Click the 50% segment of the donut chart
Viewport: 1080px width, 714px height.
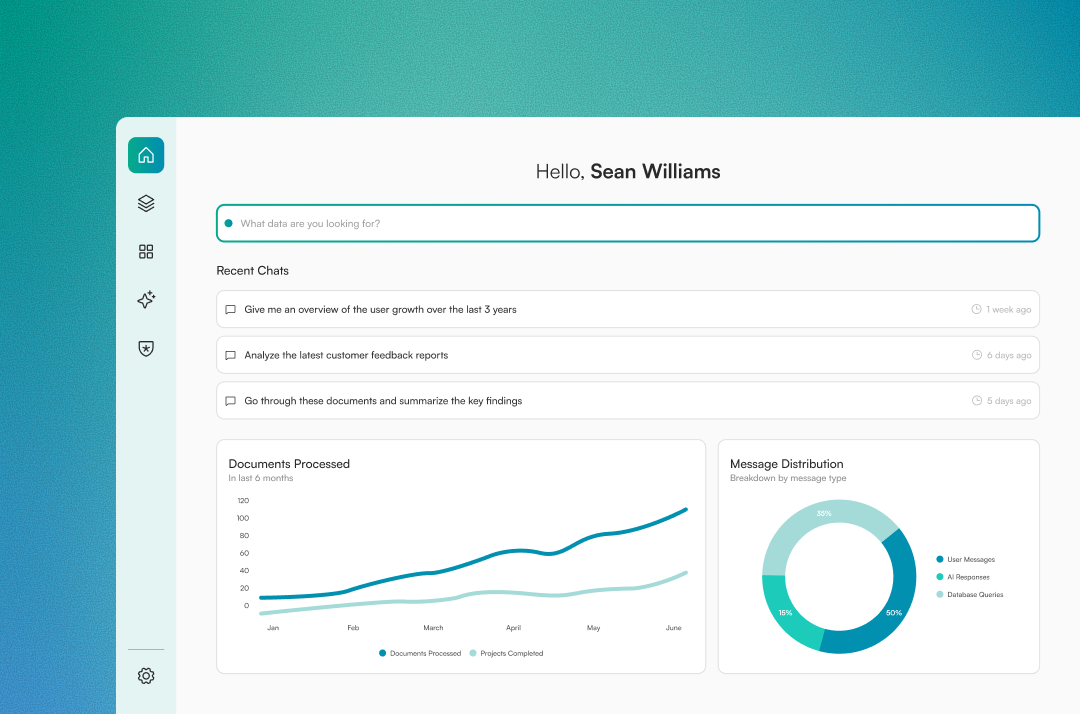pos(893,613)
